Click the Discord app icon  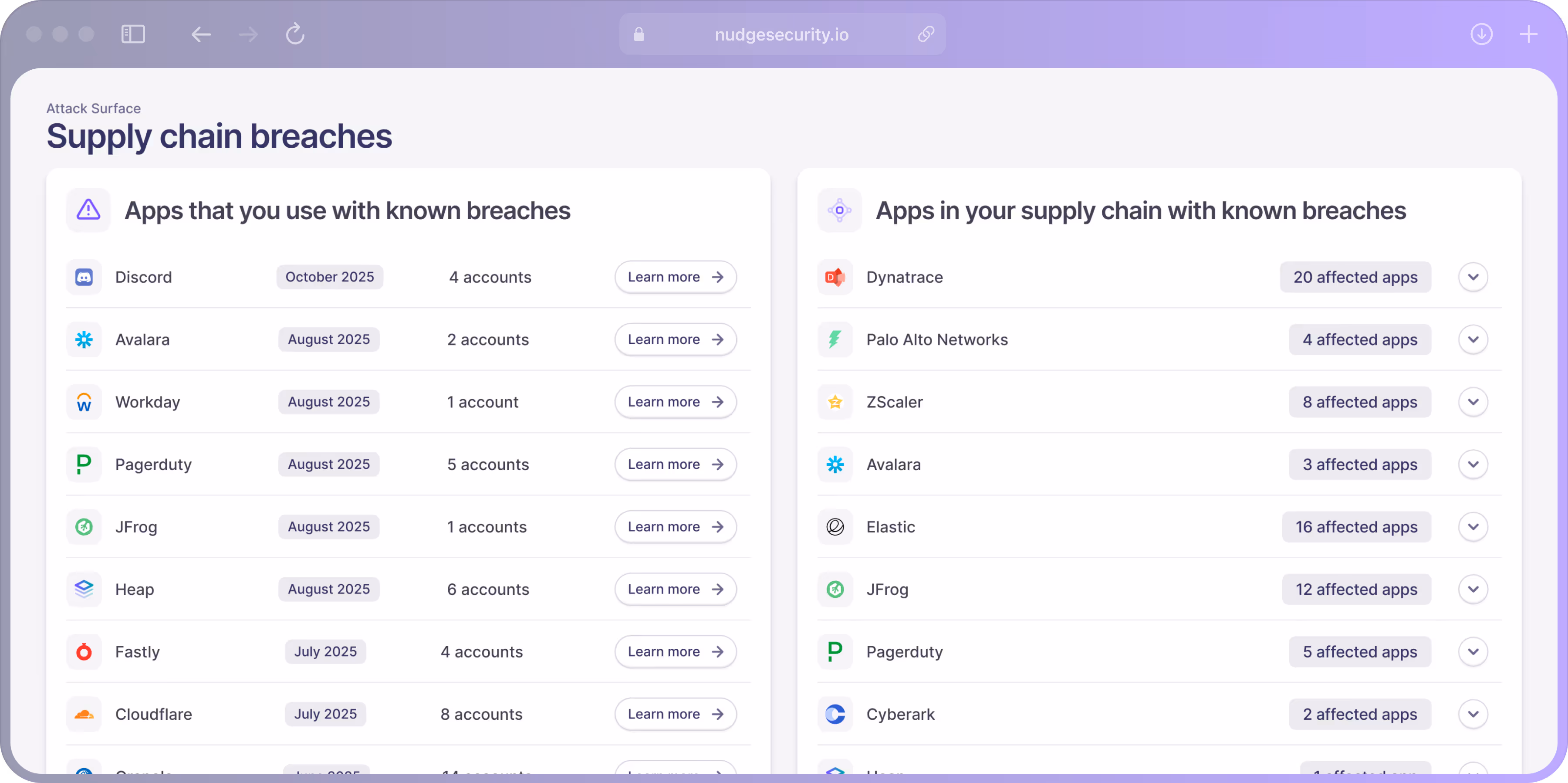coord(84,277)
